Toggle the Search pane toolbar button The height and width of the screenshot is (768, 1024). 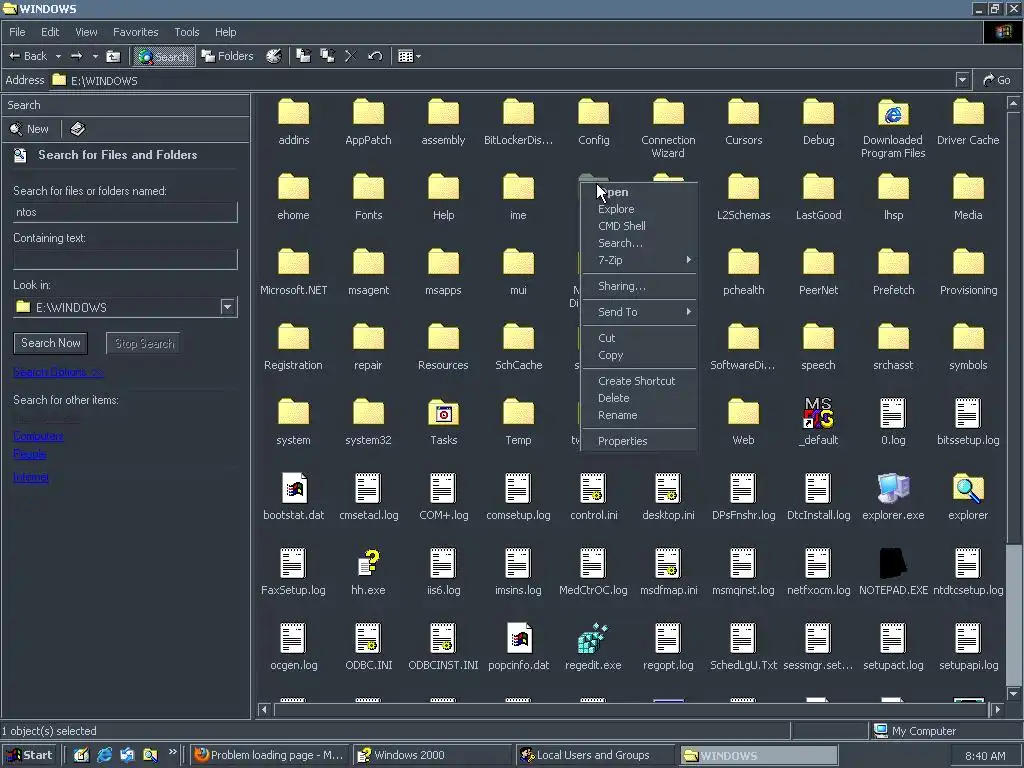coord(164,57)
